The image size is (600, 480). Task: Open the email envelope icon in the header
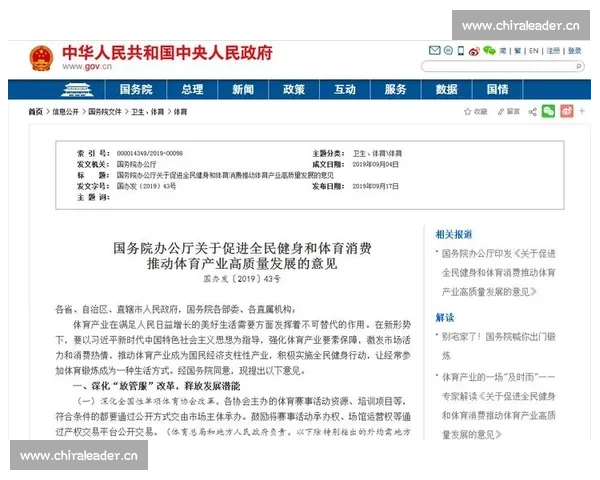(x=435, y=51)
